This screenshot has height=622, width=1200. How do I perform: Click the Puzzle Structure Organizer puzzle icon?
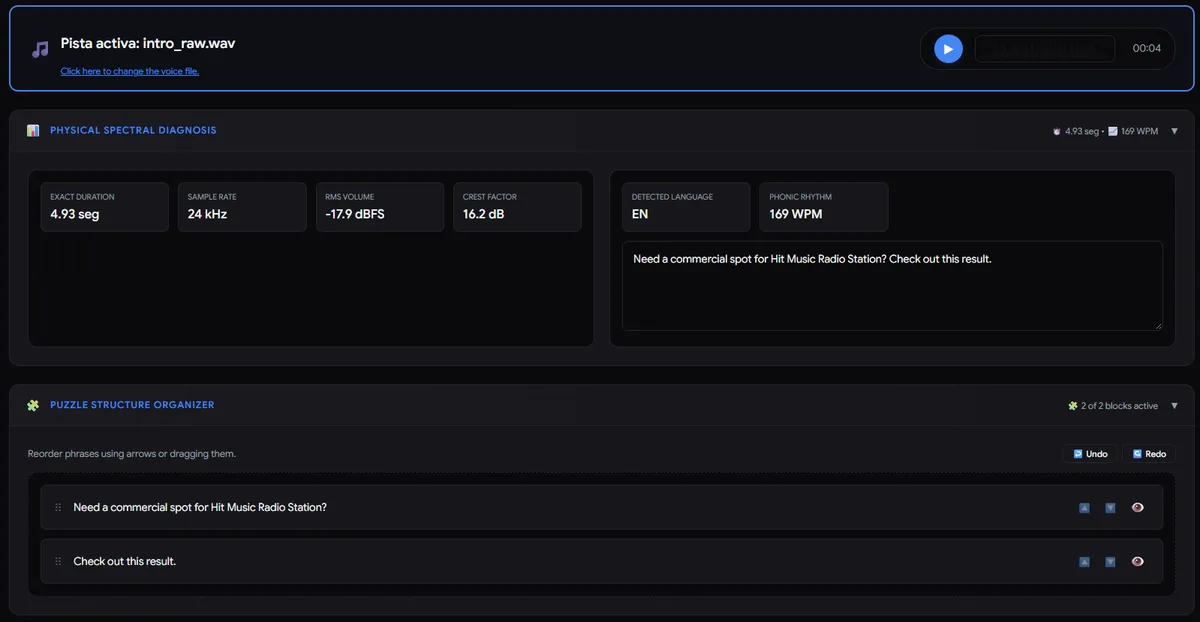pyautogui.click(x=33, y=405)
